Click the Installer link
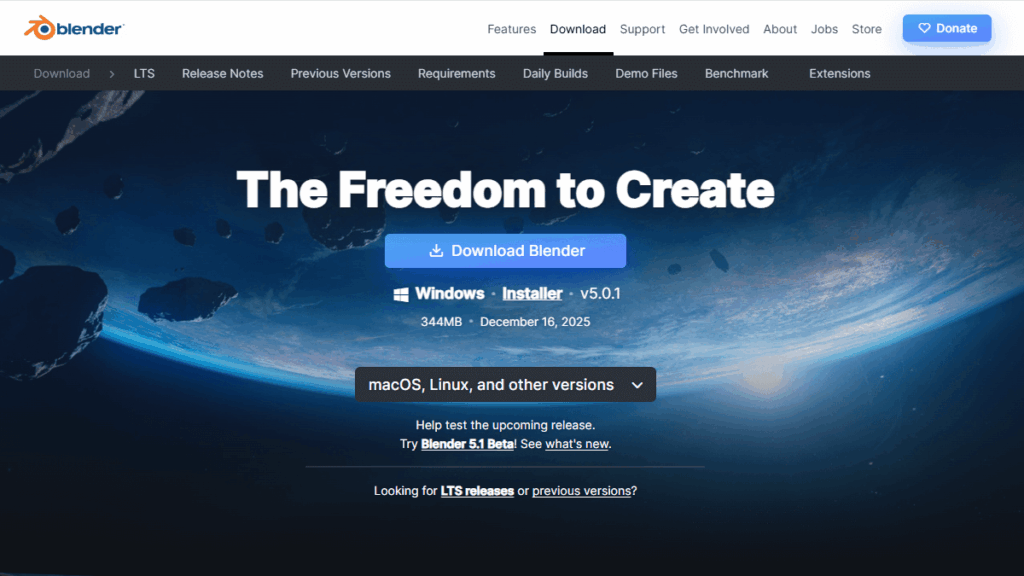 [x=532, y=294]
